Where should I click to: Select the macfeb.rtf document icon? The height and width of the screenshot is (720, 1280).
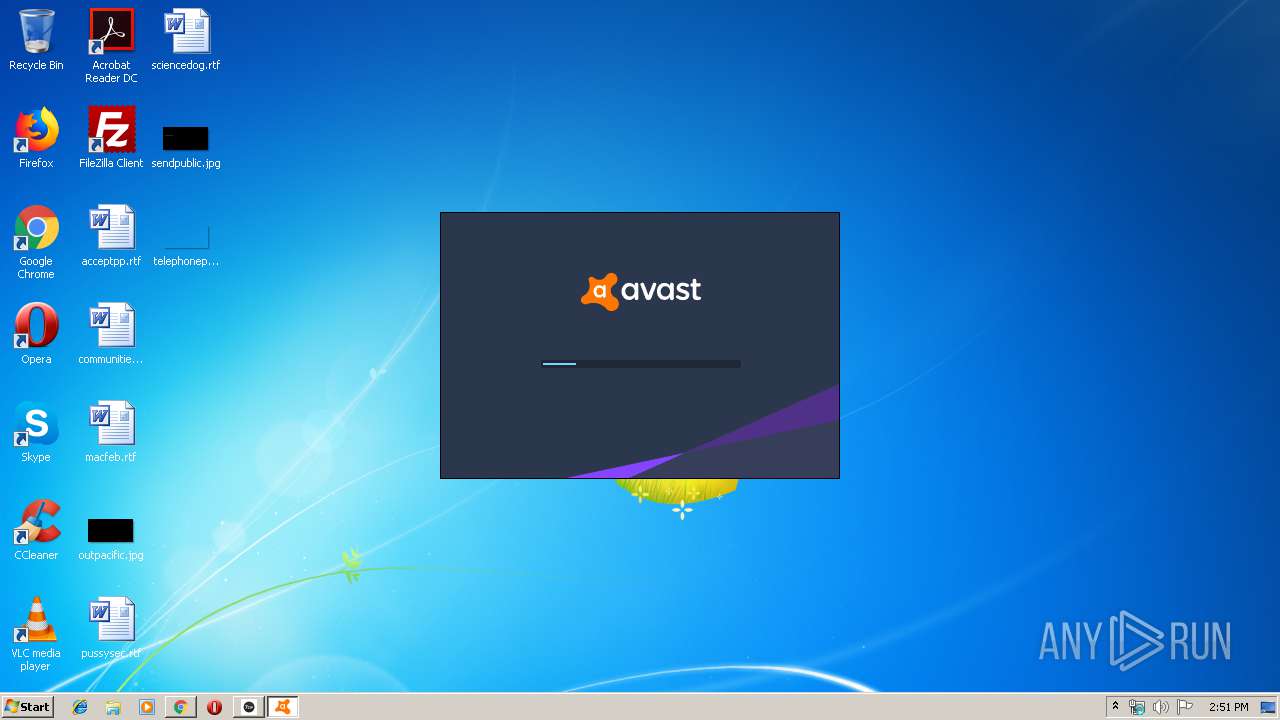click(x=111, y=432)
